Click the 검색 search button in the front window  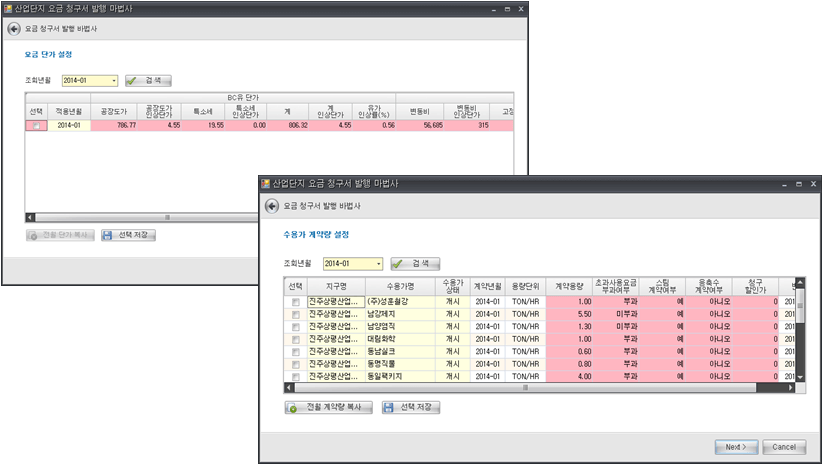click(415, 263)
